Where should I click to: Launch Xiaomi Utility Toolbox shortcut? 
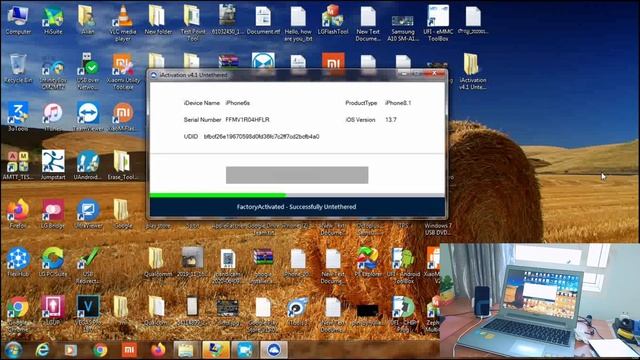pos(123,71)
